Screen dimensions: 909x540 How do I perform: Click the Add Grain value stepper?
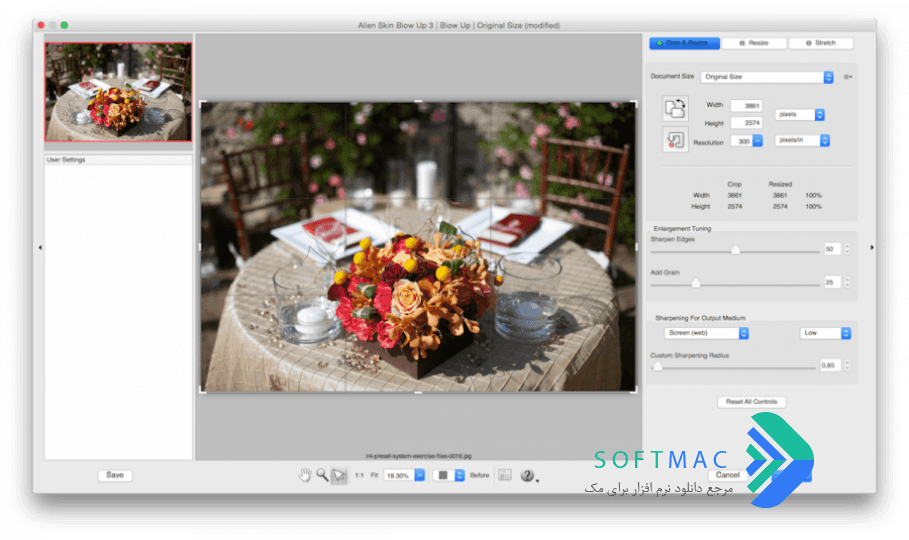point(847,282)
